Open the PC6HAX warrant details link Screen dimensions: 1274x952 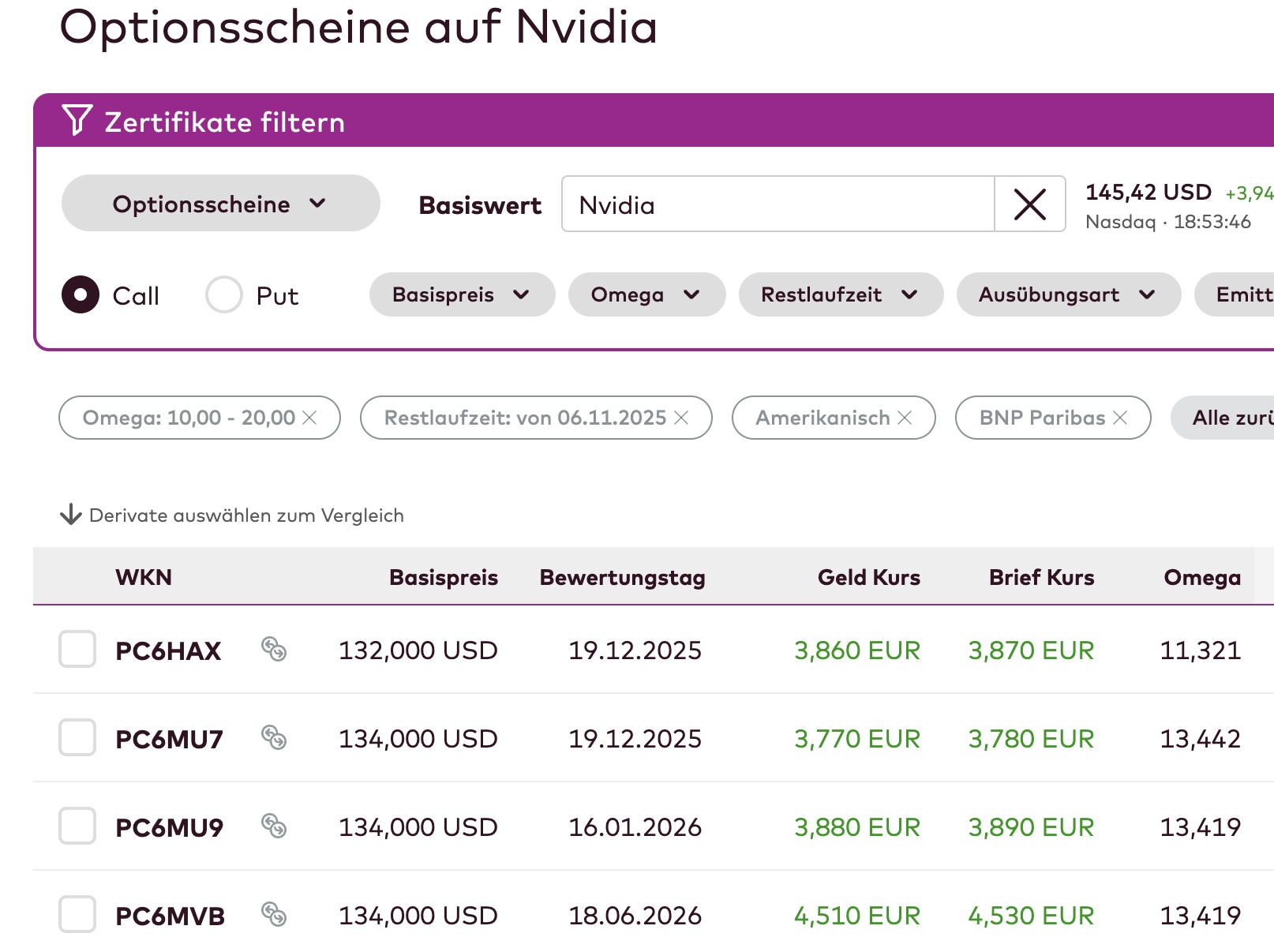(168, 650)
